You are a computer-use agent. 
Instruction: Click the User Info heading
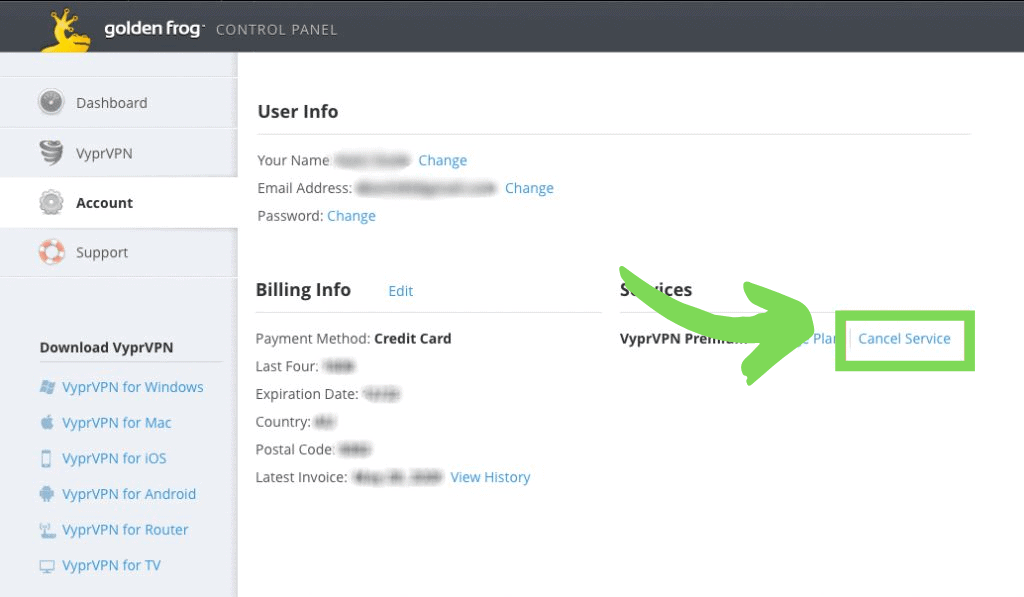(x=298, y=112)
